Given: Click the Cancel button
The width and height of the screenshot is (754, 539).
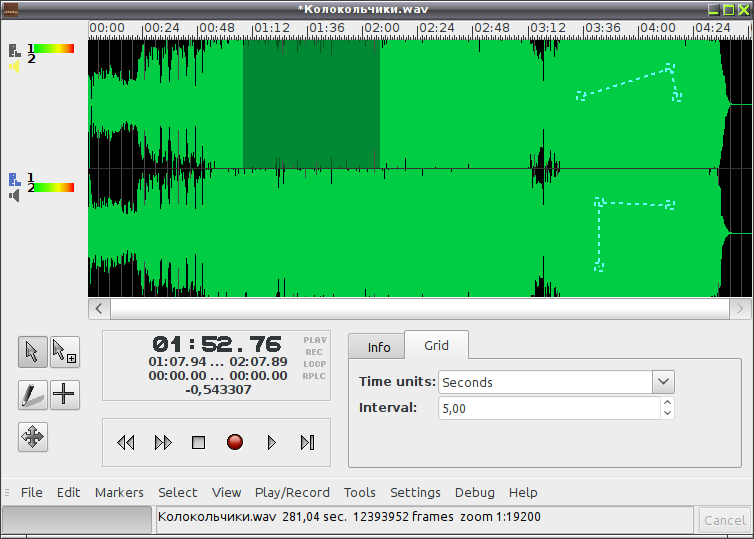Looking at the screenshot, I should (x=725, y=520).
